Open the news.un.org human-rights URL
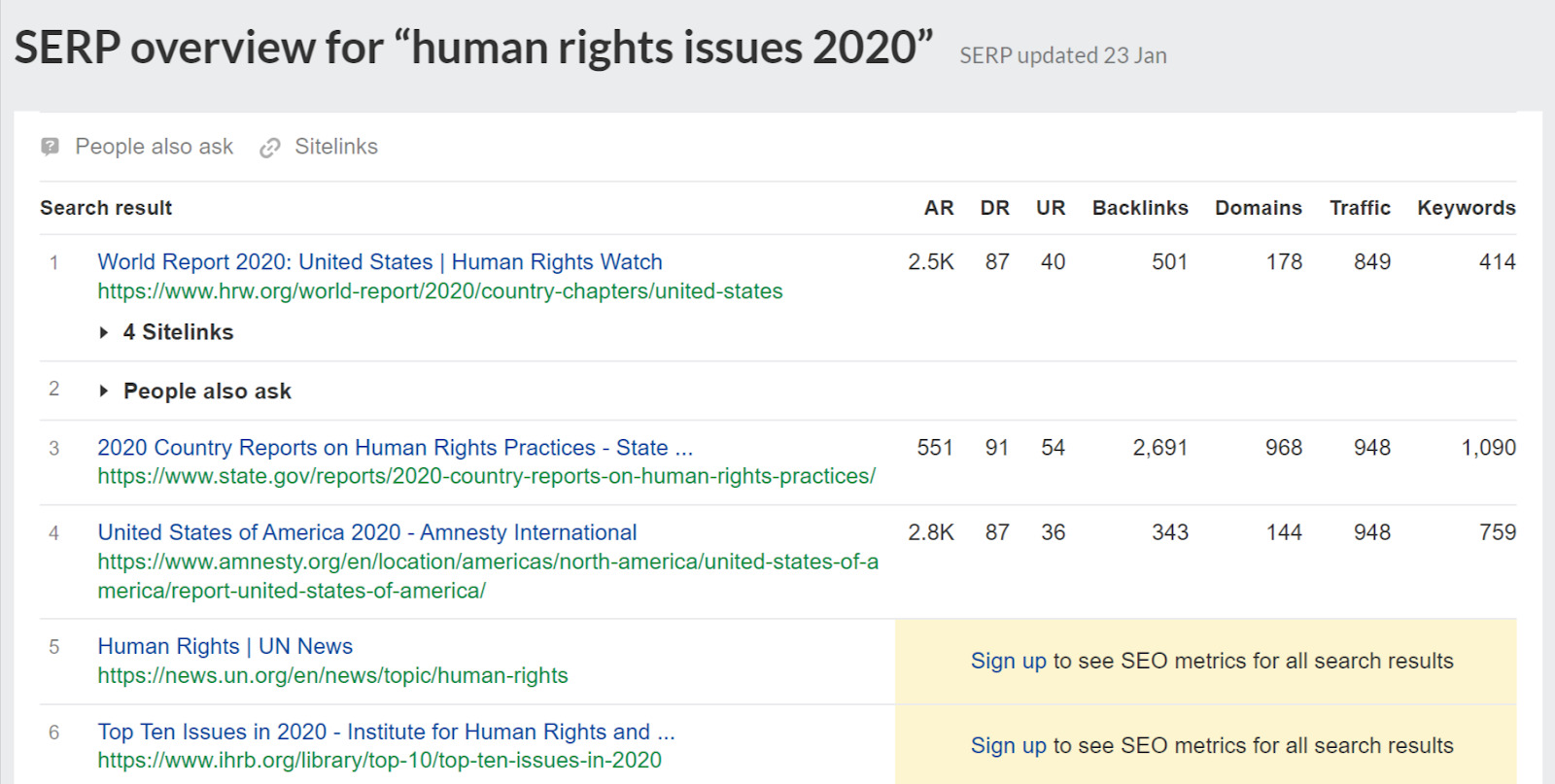The height and width of the screenshot is (784, 1555). pyautogui.click(x=333, y=675)
